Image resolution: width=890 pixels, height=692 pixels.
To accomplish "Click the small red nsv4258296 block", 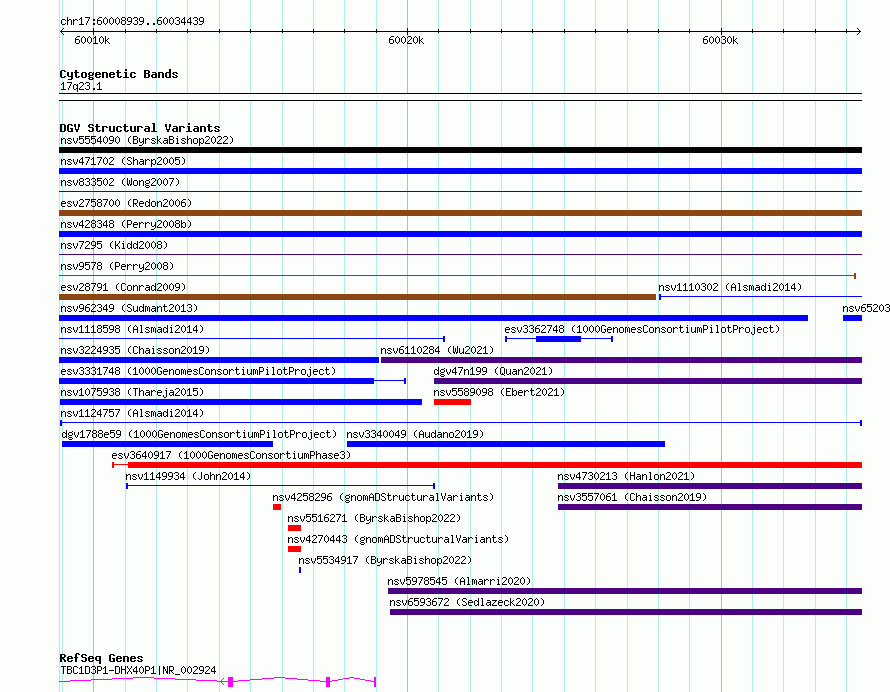I will (x=277, y=507).
